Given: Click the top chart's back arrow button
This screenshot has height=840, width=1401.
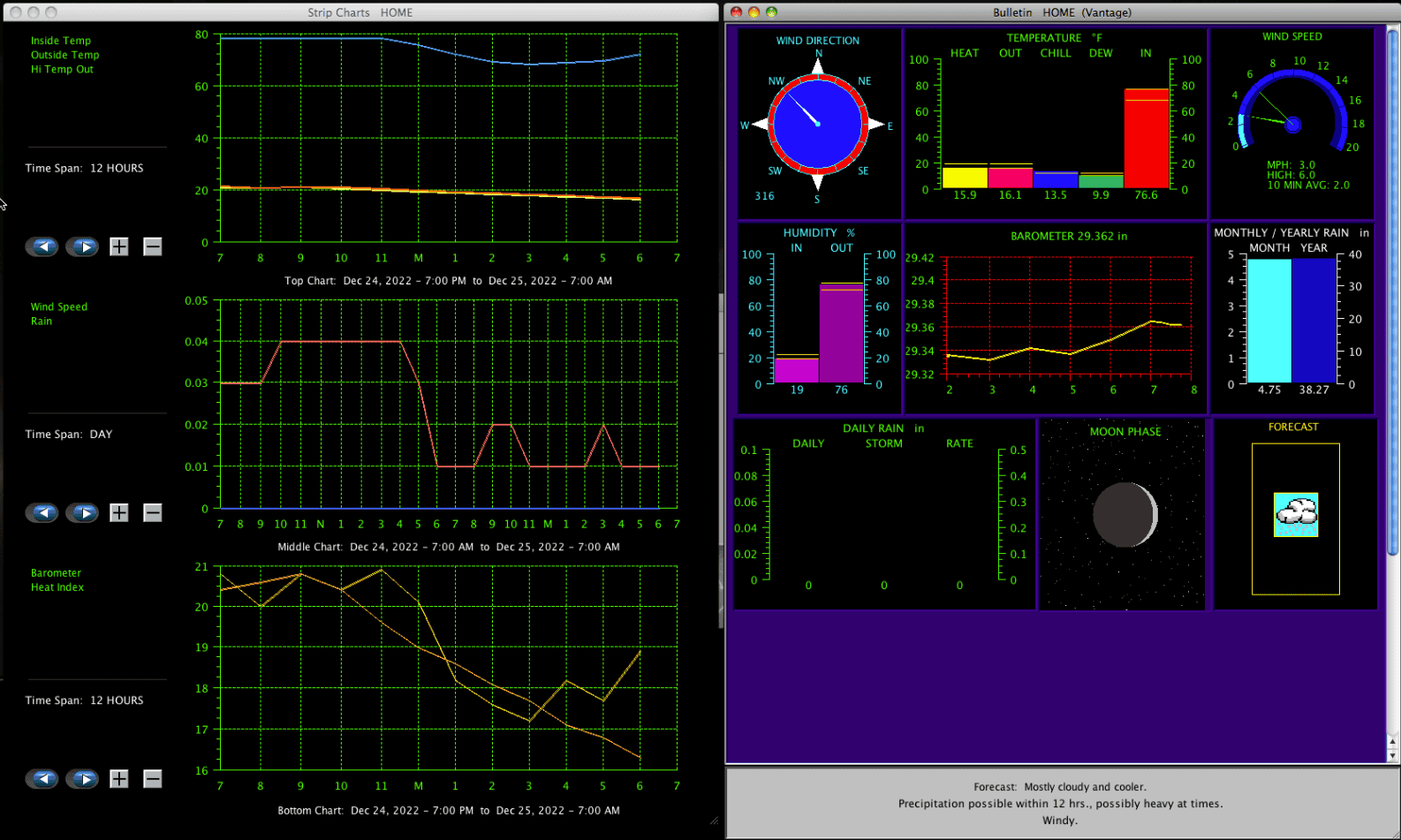Looking at the screenshot, I should point(42,246).
